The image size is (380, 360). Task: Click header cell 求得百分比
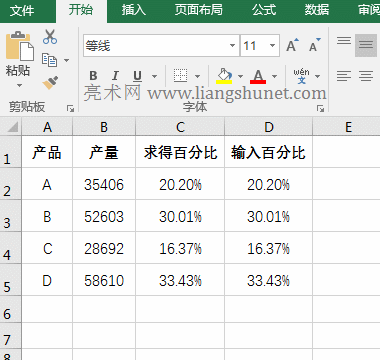click(180, 152)
